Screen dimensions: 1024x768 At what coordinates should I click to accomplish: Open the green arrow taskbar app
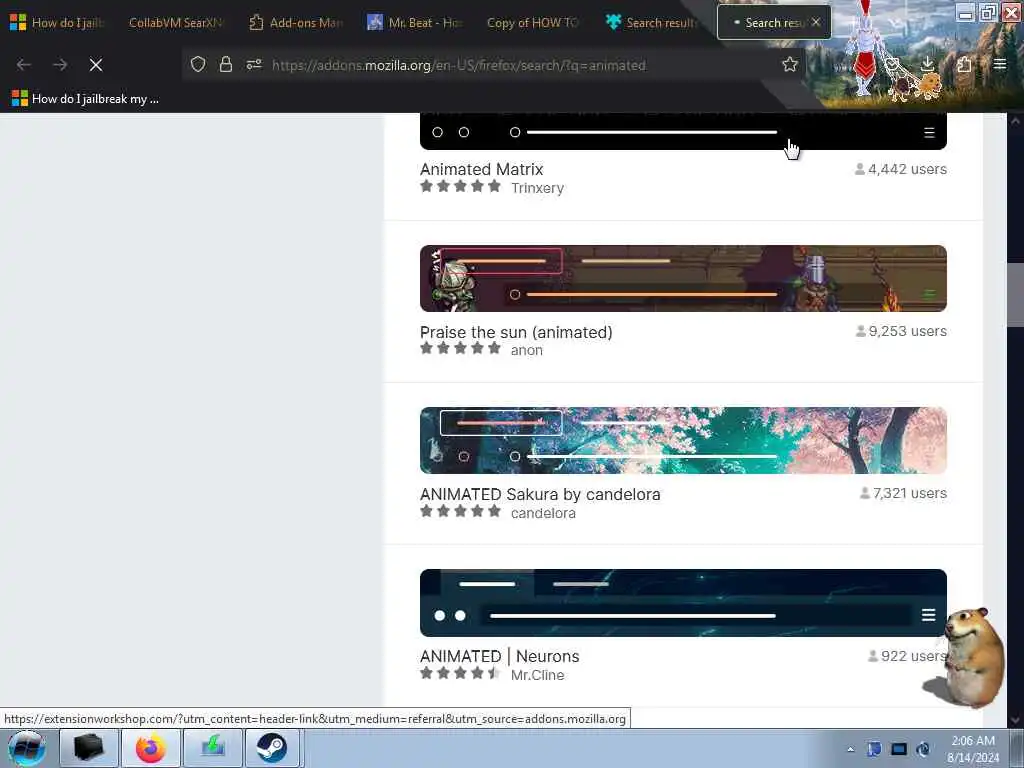(x=213, y=748)
